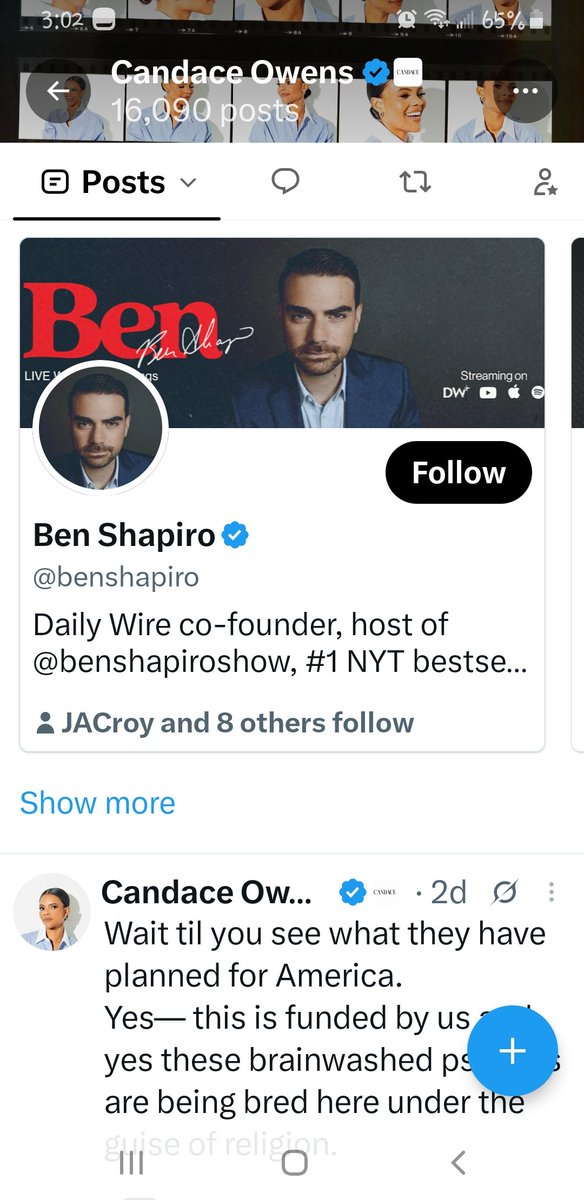Select the Posts tab

117,182
